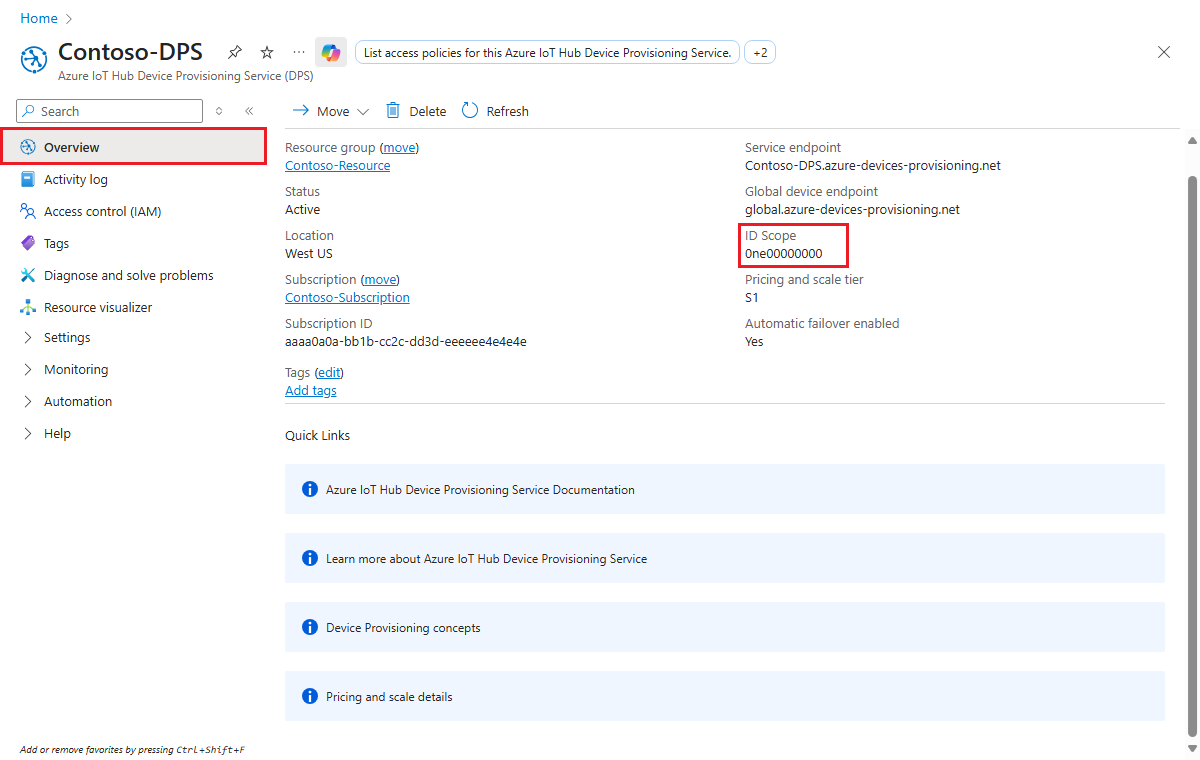The height and width of the screenshot is (760, 1200).
Task: Open the Tags pane from the sidebar
Action: (x=57, y=243)
